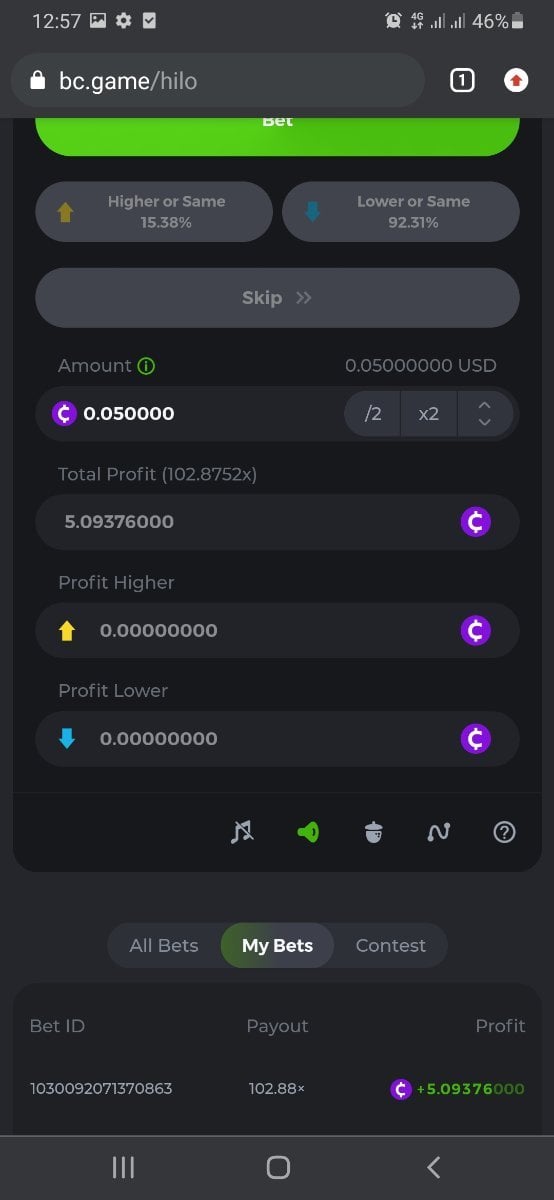Open the live stats curve icon
The width and height of the screenshot is (554, 1200).
click(x=439, y=832)
